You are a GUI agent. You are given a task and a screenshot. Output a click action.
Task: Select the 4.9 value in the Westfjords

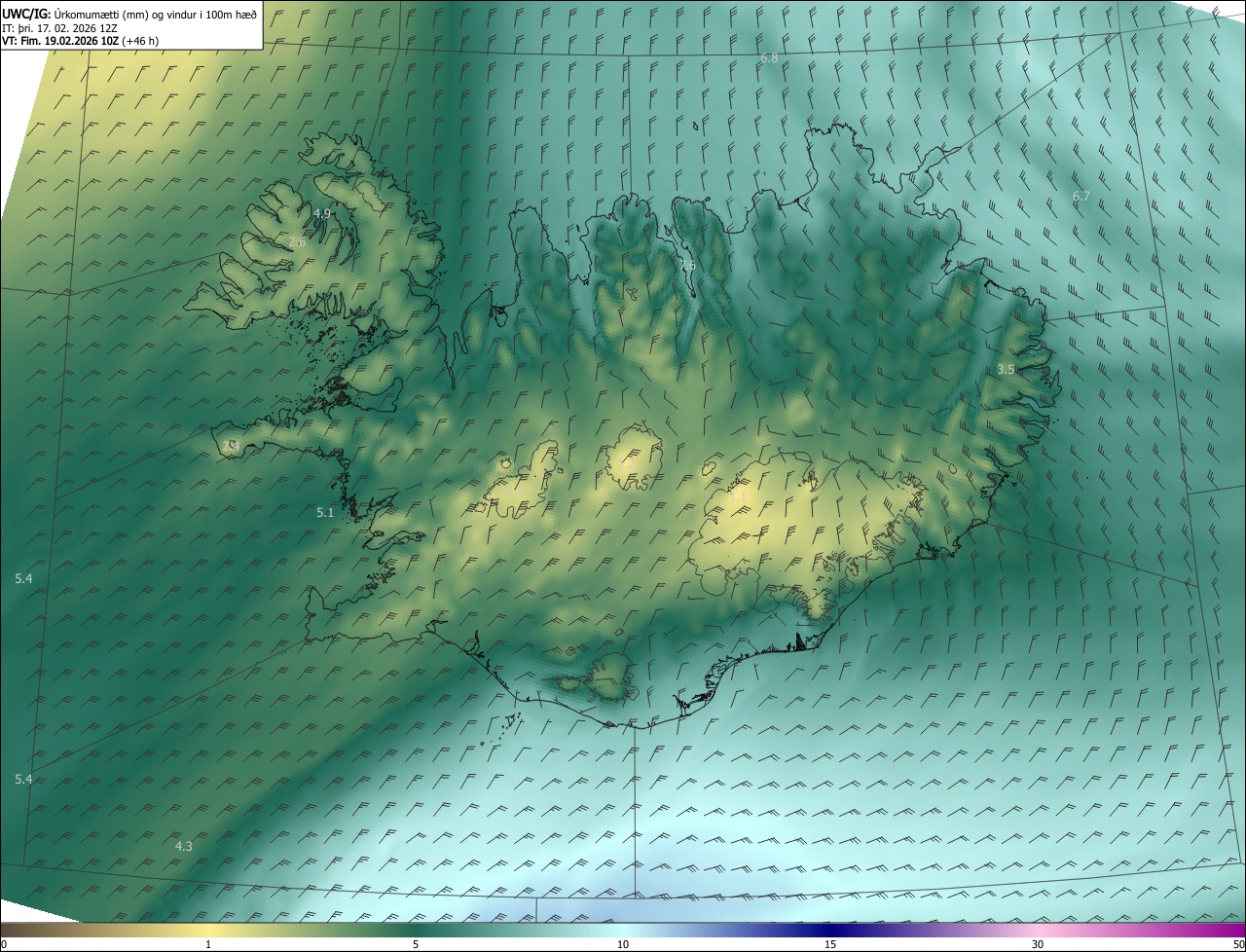pos(322,213)
